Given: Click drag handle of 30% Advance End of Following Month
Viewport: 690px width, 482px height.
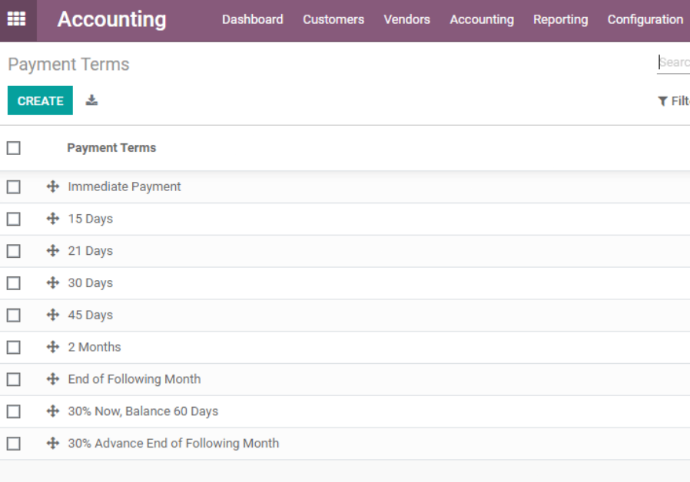Looking at the screenshot, I should click(53, 443).
